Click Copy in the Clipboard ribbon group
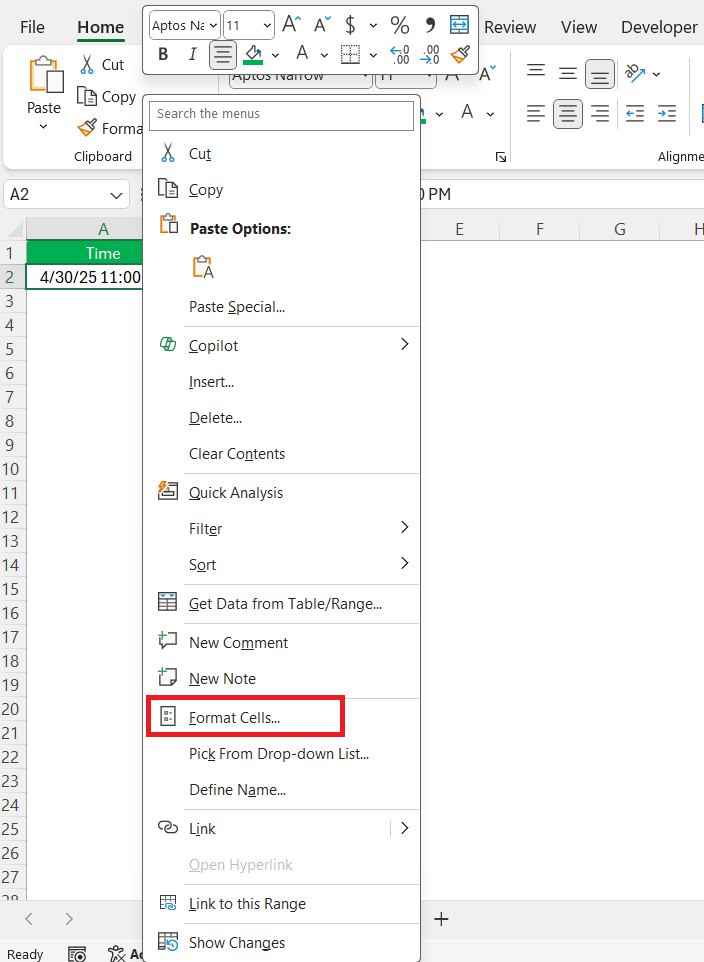Image resolution: width=704 pixels, height=962 pixels. pos(107,97)
